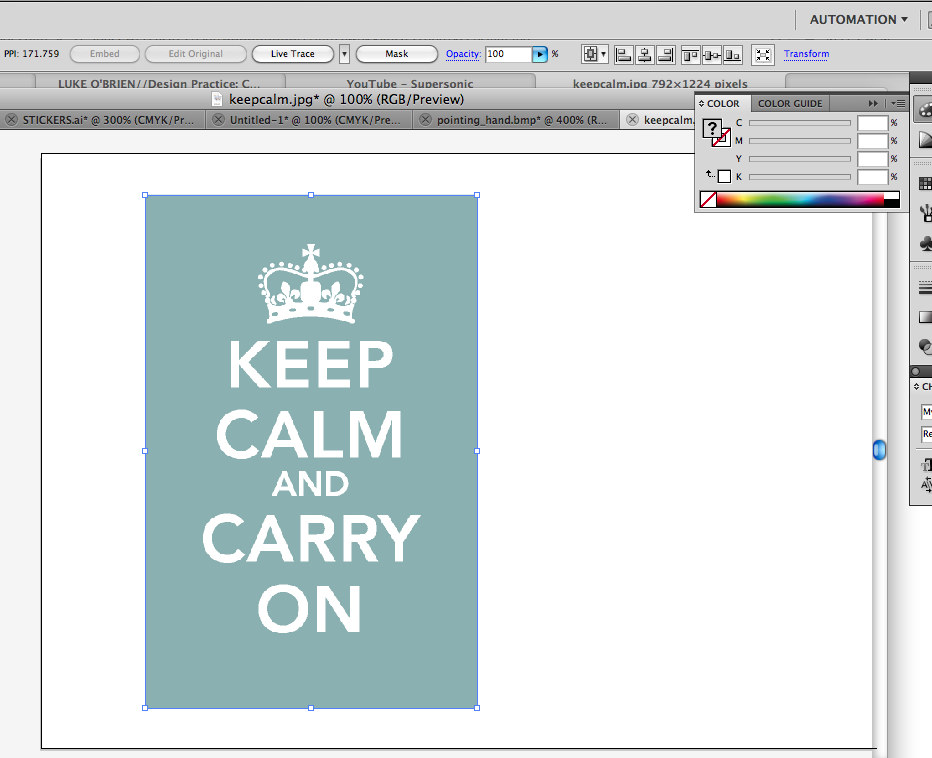This screenshot has height=758, width=932.
Task: Open the Transparency panel icon in dock
Action: click(x=924, y=346)
